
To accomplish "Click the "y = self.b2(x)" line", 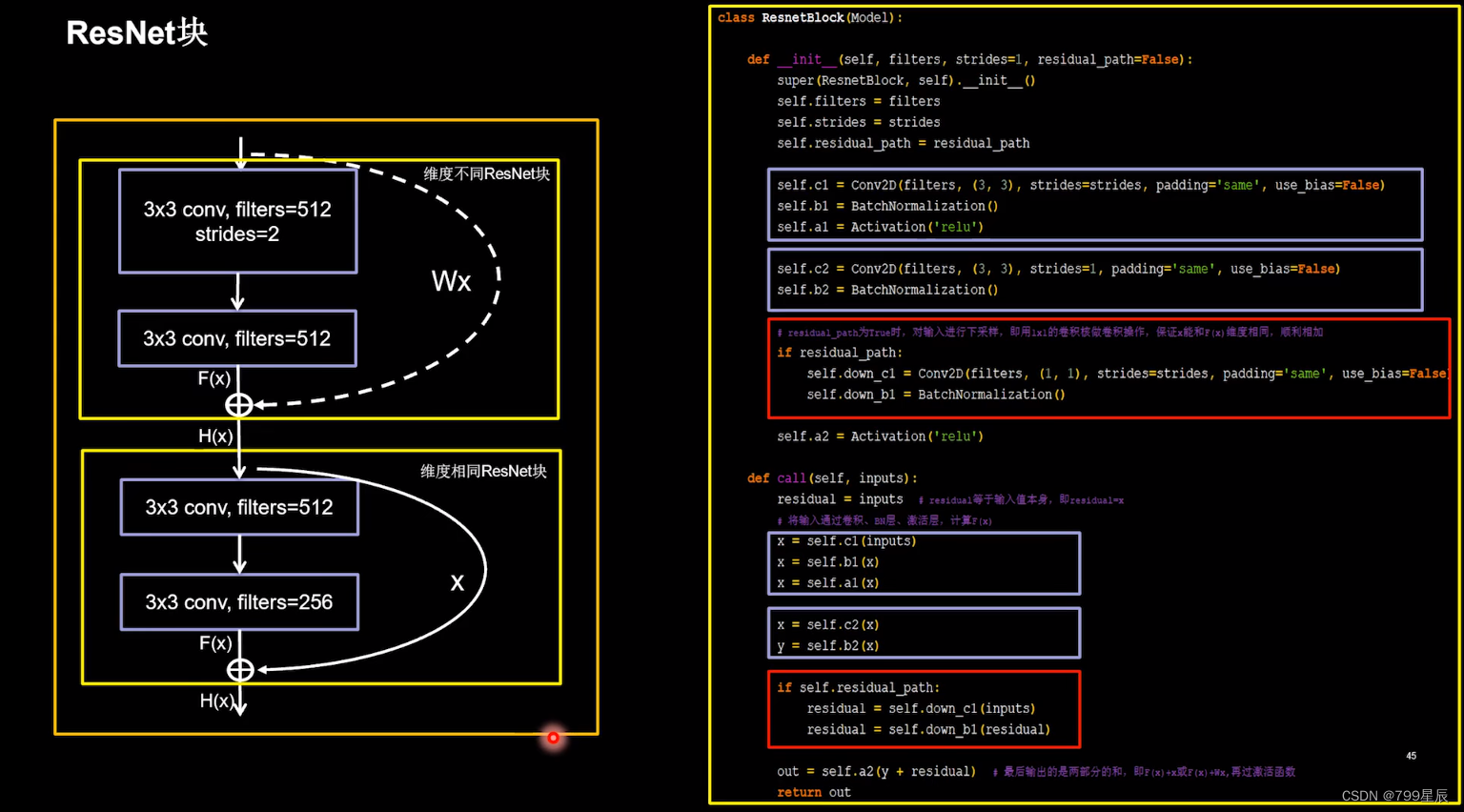I will point(827,646).
